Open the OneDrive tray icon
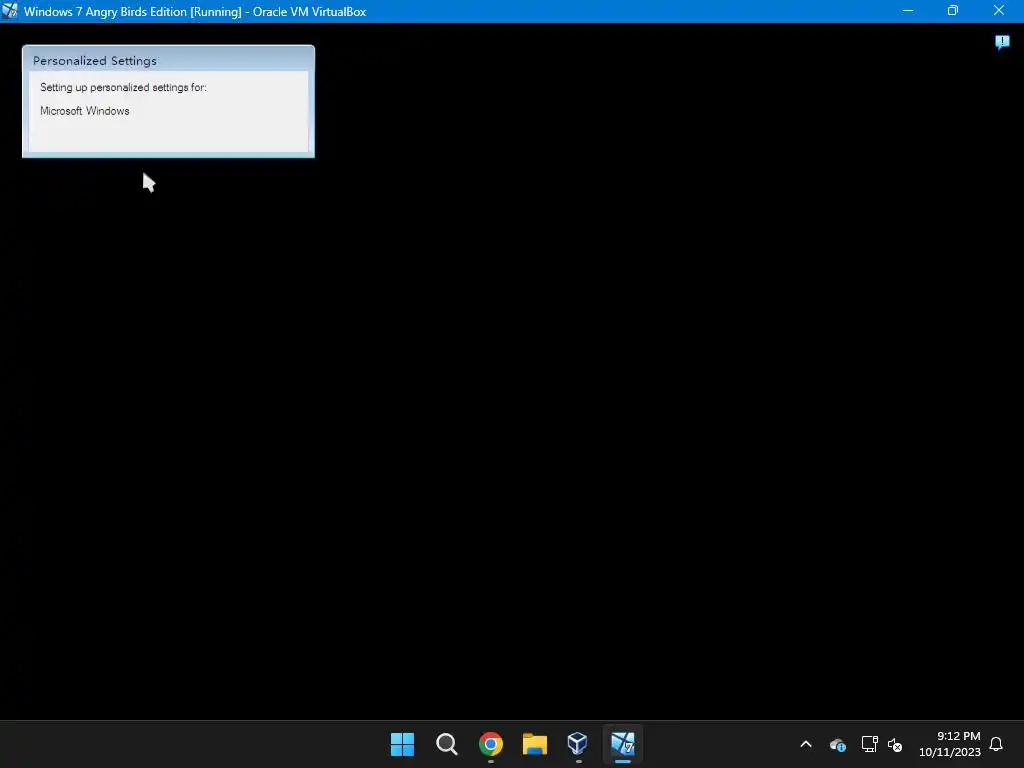The height and width of the screenshot is (768, 1024). click(837, 744)
